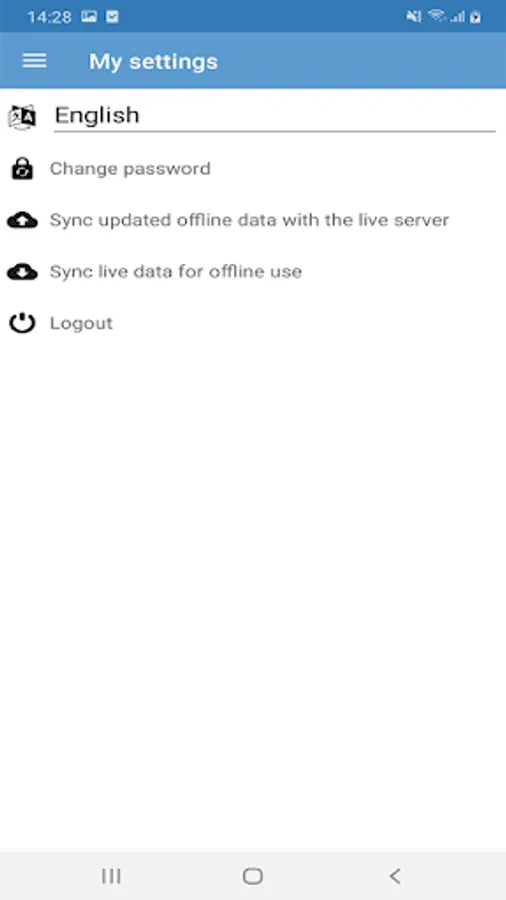Screen dimensions: 506x900
Task: Tap the power logout icon
Action: [22, 324]
